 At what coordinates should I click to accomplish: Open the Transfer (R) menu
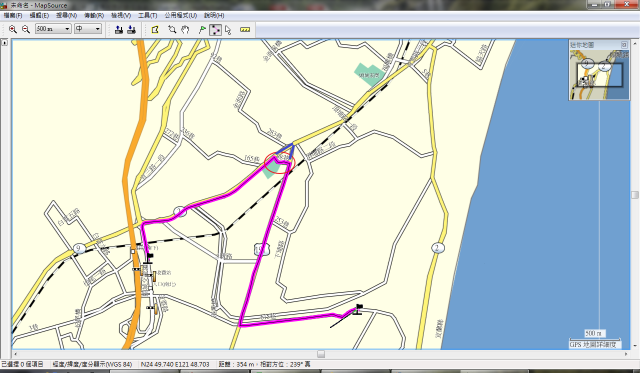94,16
